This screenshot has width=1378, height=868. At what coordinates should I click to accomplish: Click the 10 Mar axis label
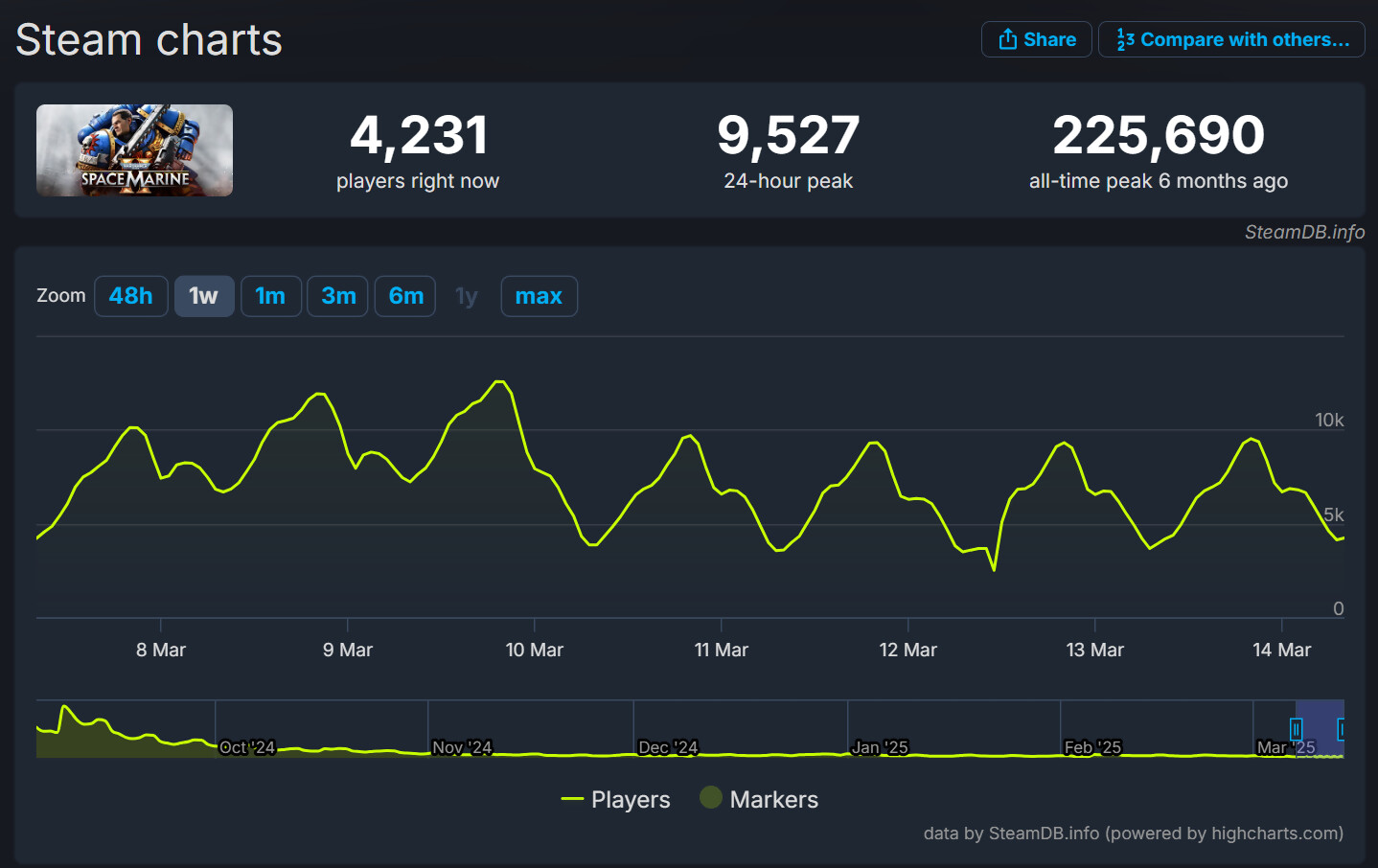(535, 650)
